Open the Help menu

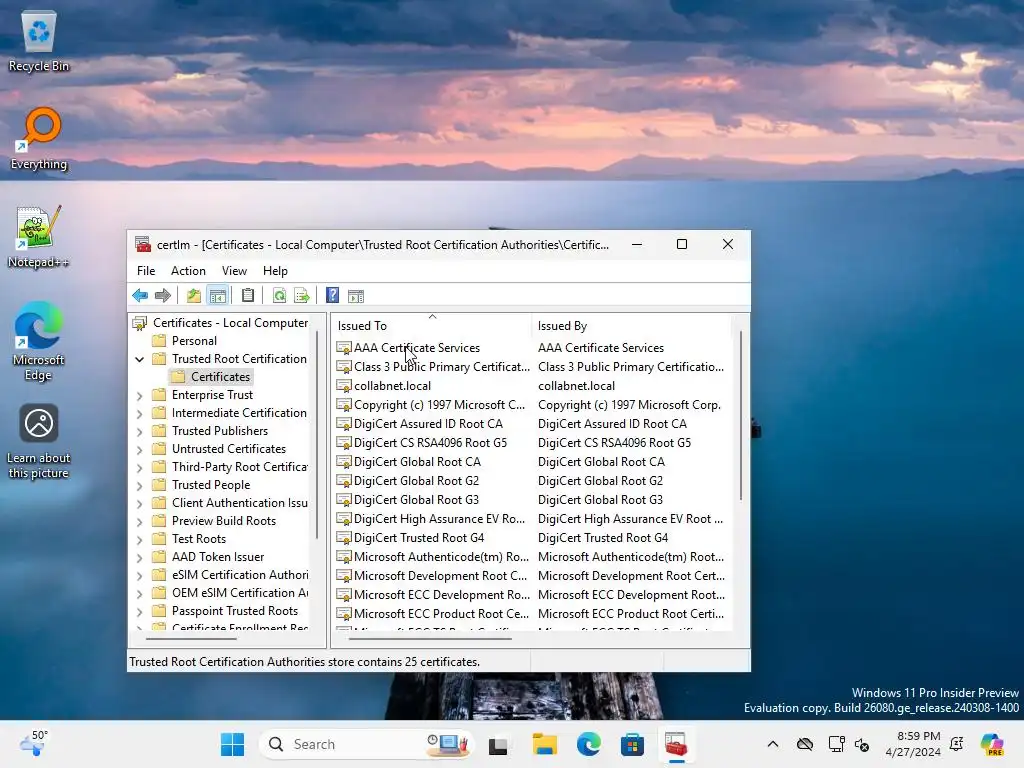tap(275, 271)
